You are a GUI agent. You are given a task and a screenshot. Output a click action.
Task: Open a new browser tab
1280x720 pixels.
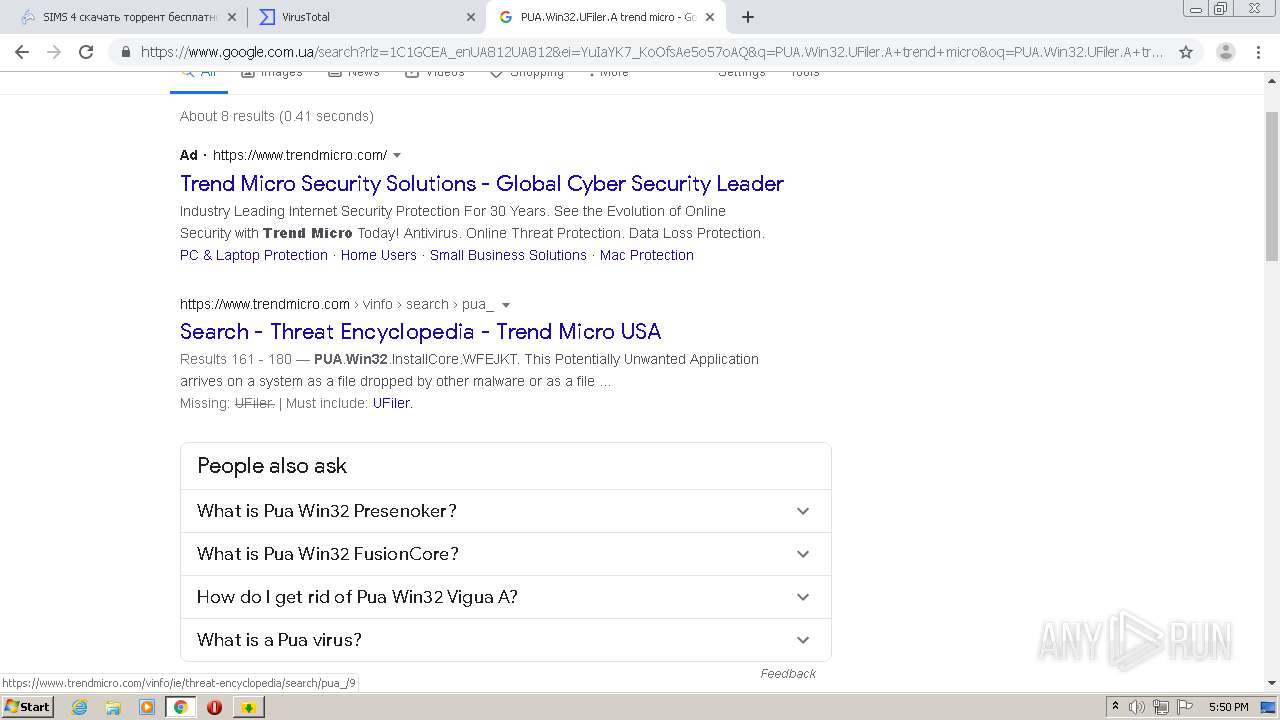tap(748, 17)
